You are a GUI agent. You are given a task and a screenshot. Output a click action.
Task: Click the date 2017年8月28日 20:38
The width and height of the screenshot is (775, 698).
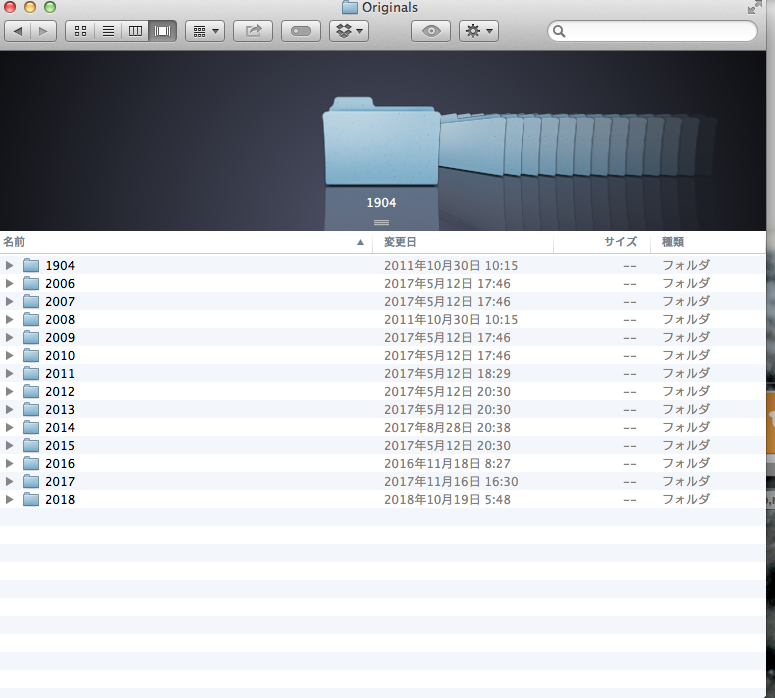[x=447, y=428]
